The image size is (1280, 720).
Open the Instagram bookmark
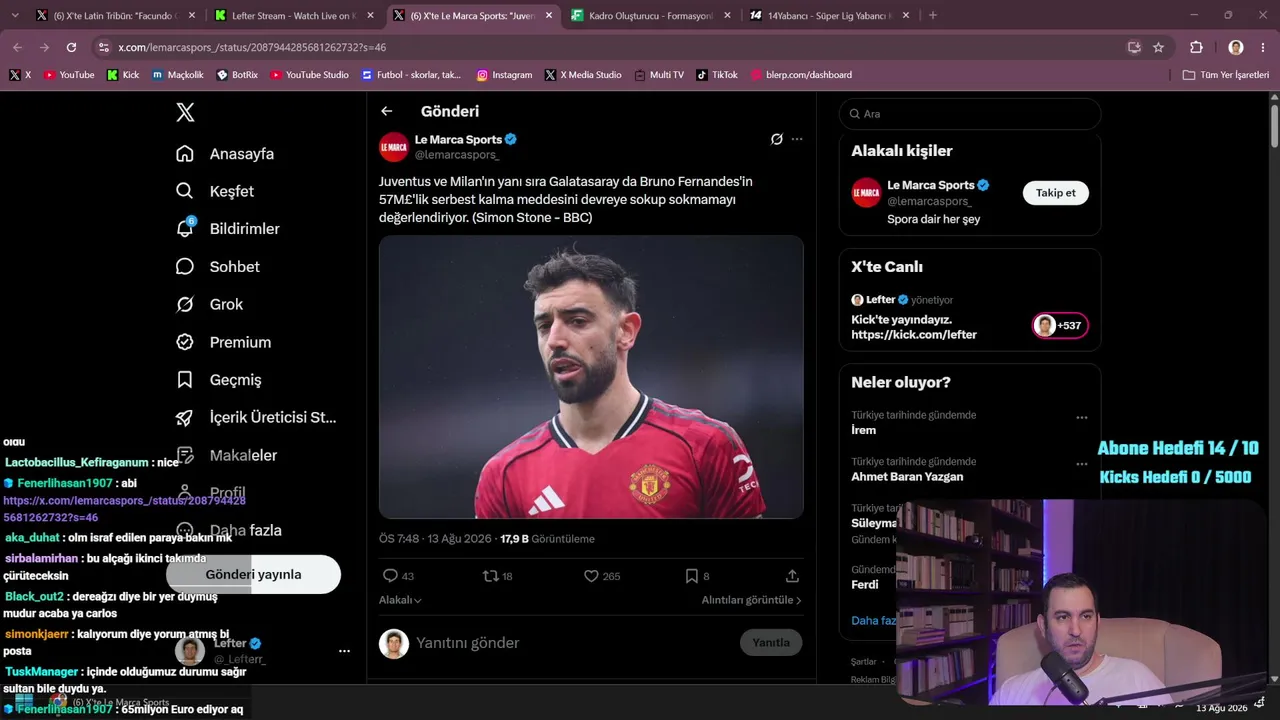(504, 75)
